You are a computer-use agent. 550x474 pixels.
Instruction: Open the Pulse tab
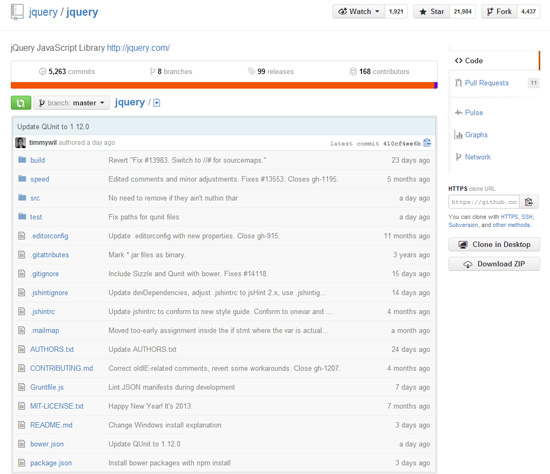(x=469, y=113)
